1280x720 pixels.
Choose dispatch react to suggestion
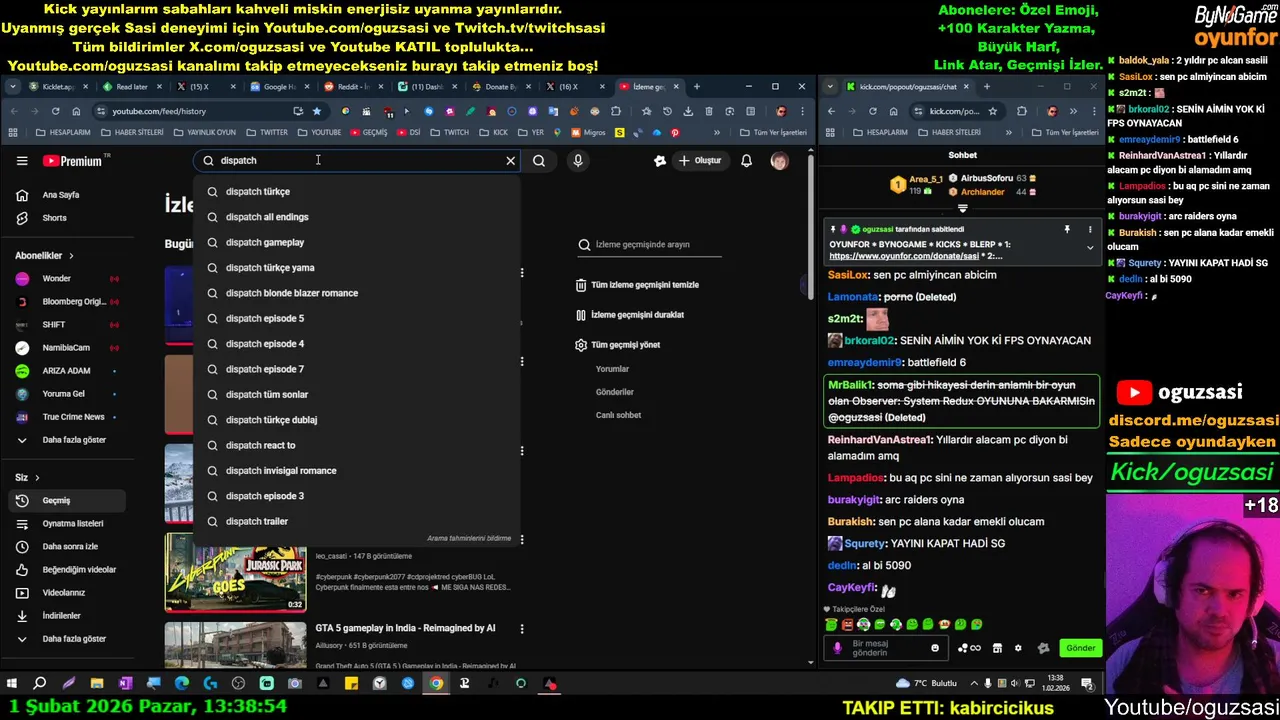358,445
